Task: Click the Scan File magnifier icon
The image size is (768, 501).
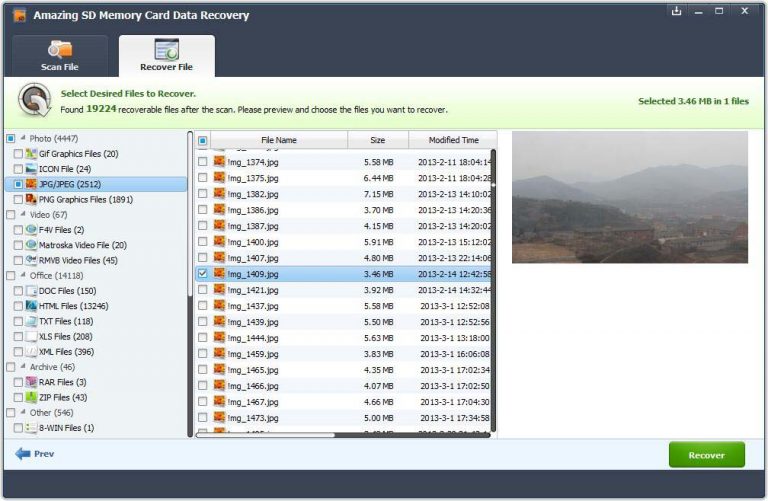Action: pyautogui.click(x=59, y=49)
